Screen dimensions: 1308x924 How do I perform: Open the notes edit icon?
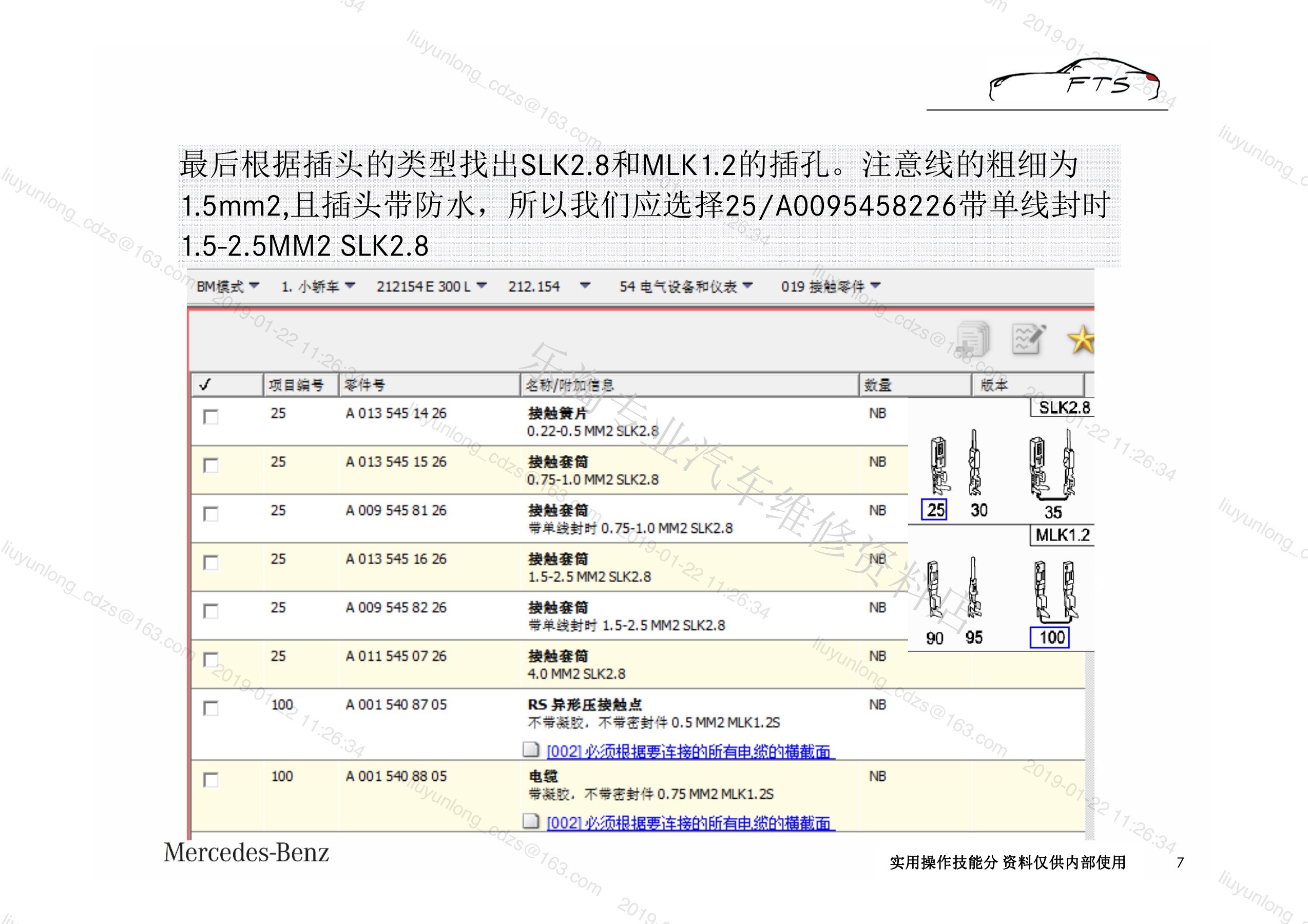[x=1028, y=339]
